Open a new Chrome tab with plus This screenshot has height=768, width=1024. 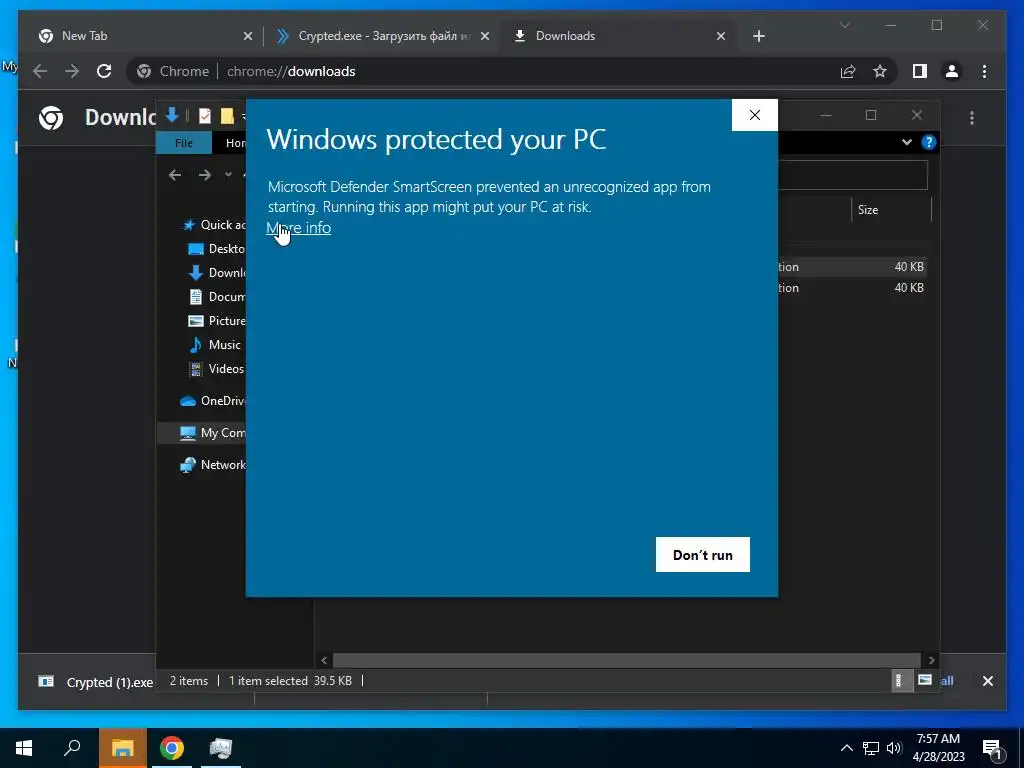(x=758, y=36)
